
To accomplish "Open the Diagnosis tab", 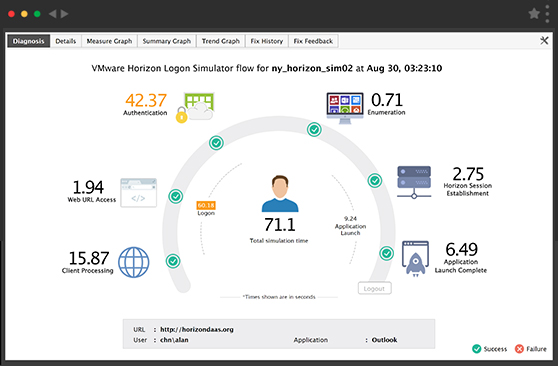I will coord(28,41).
